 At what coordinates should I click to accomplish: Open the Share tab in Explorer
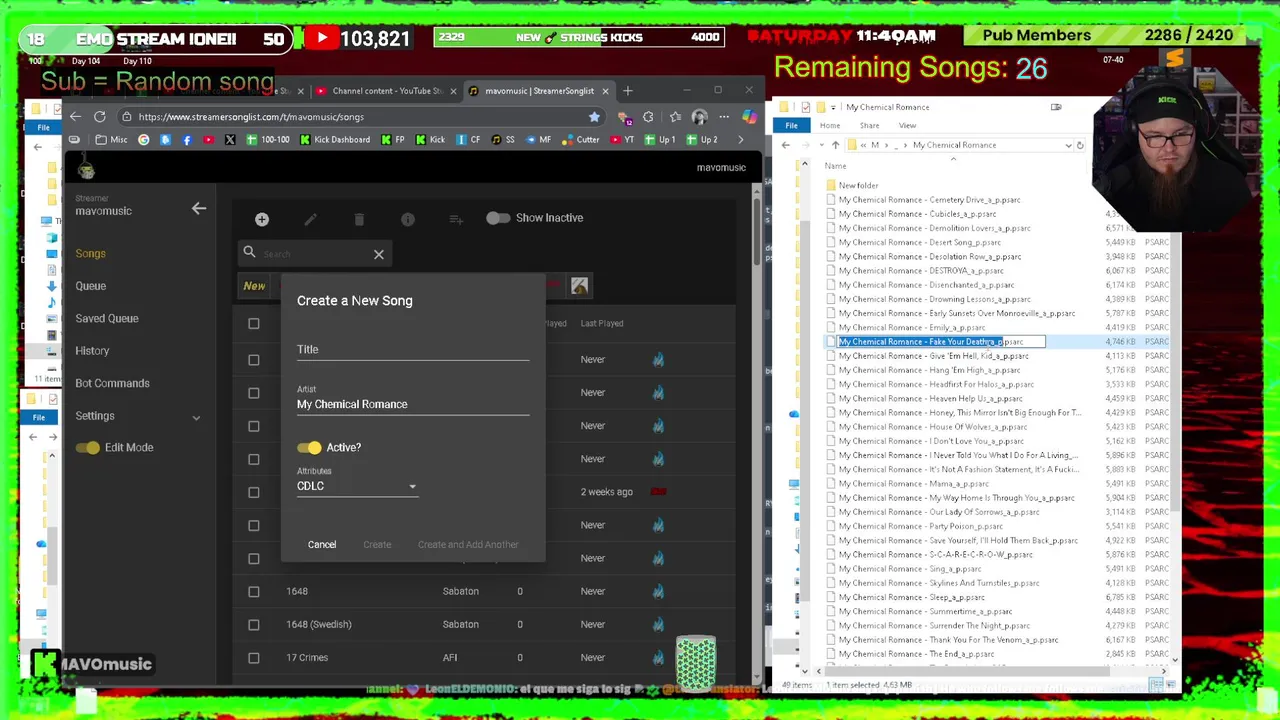point(869,126)
